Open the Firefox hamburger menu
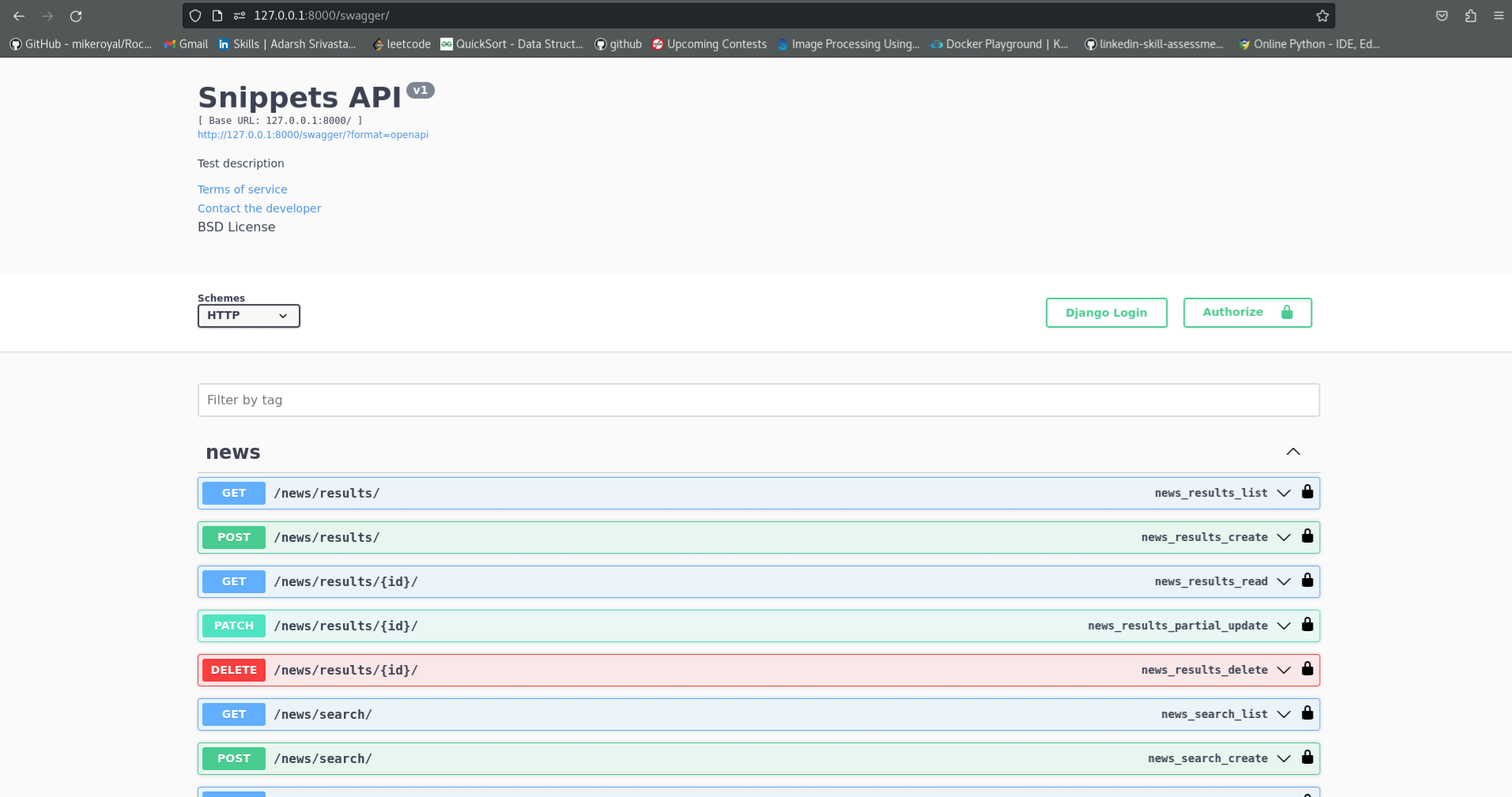This screenshot has width=1512, height=797. tap(1499, 16)
